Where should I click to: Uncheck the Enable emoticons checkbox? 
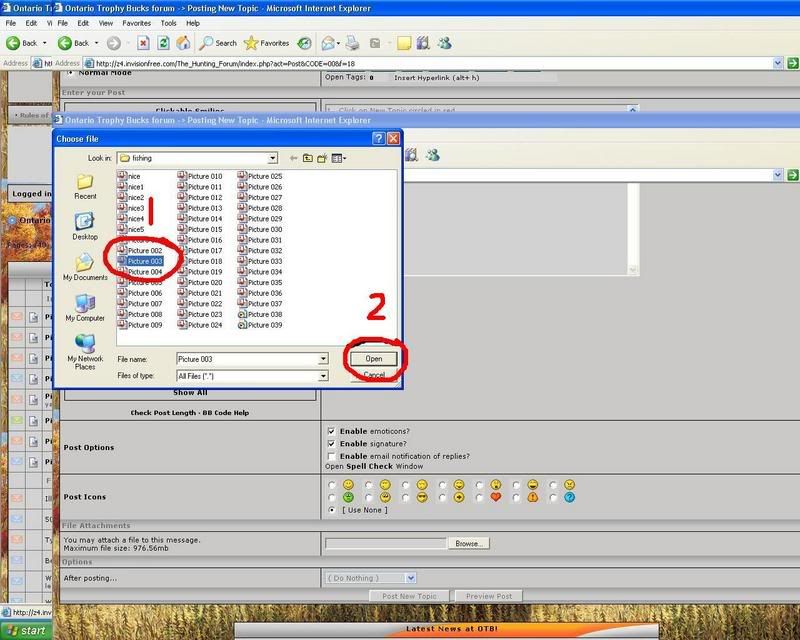pos(332,431)
